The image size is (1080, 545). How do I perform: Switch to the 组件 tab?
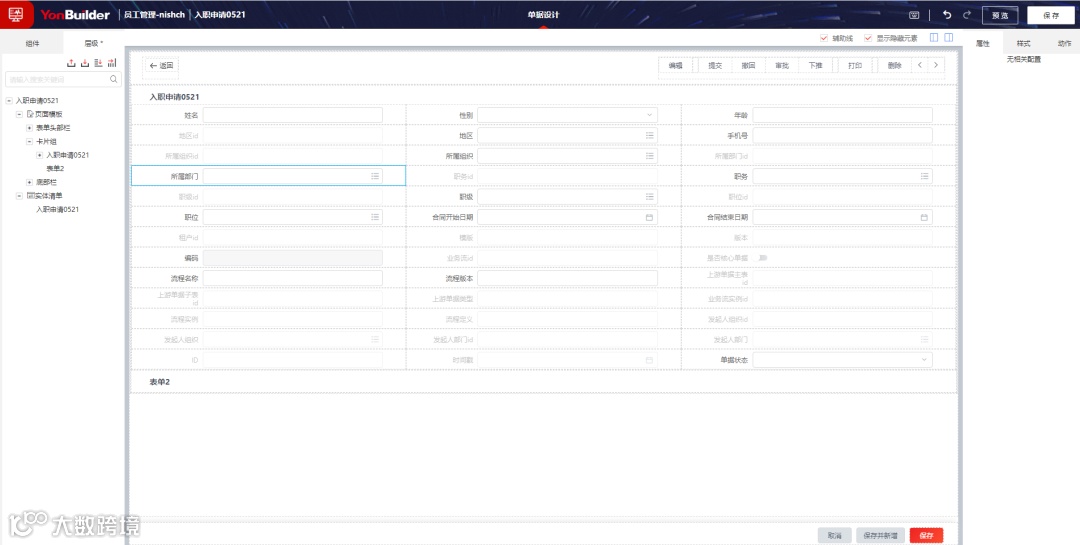click(x=32, y=43)
